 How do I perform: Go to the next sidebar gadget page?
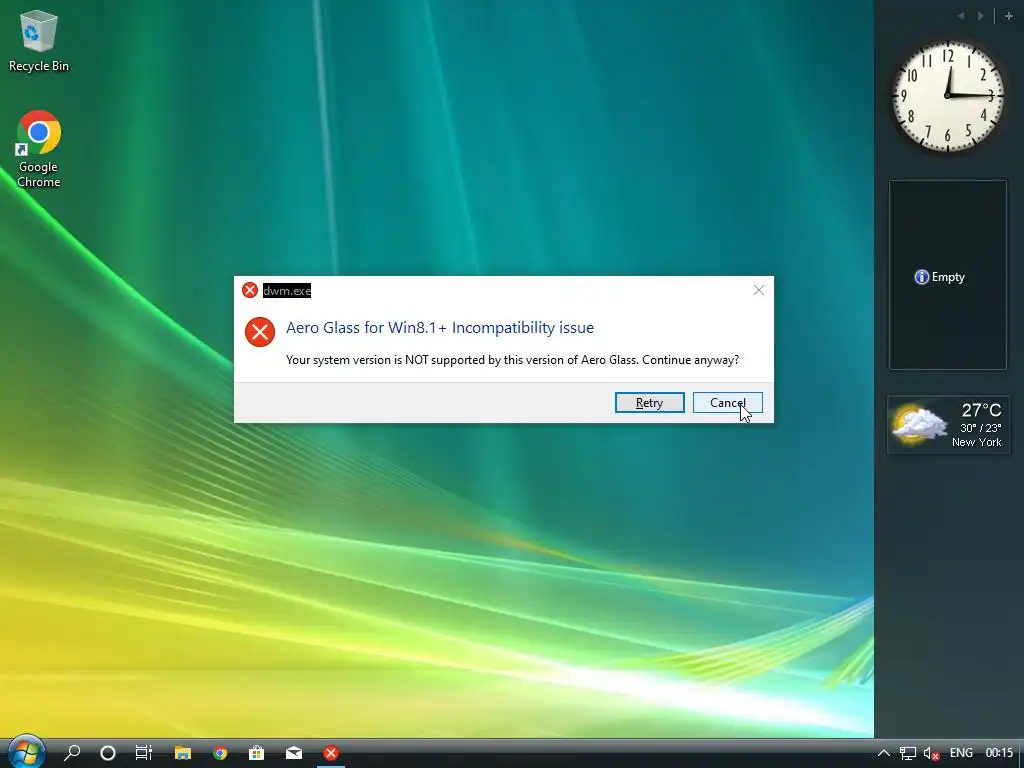[981, 16]
